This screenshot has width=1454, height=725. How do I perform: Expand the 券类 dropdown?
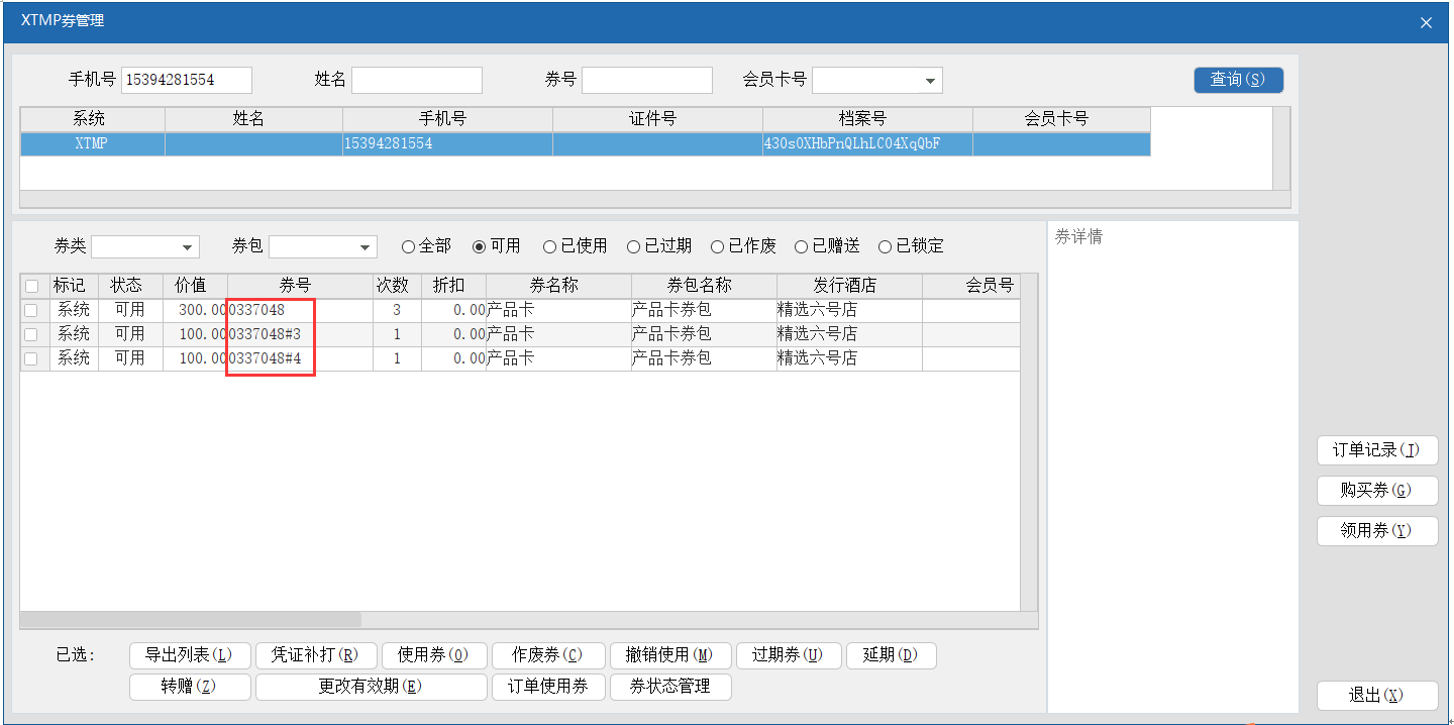click(x=187, y=247)
